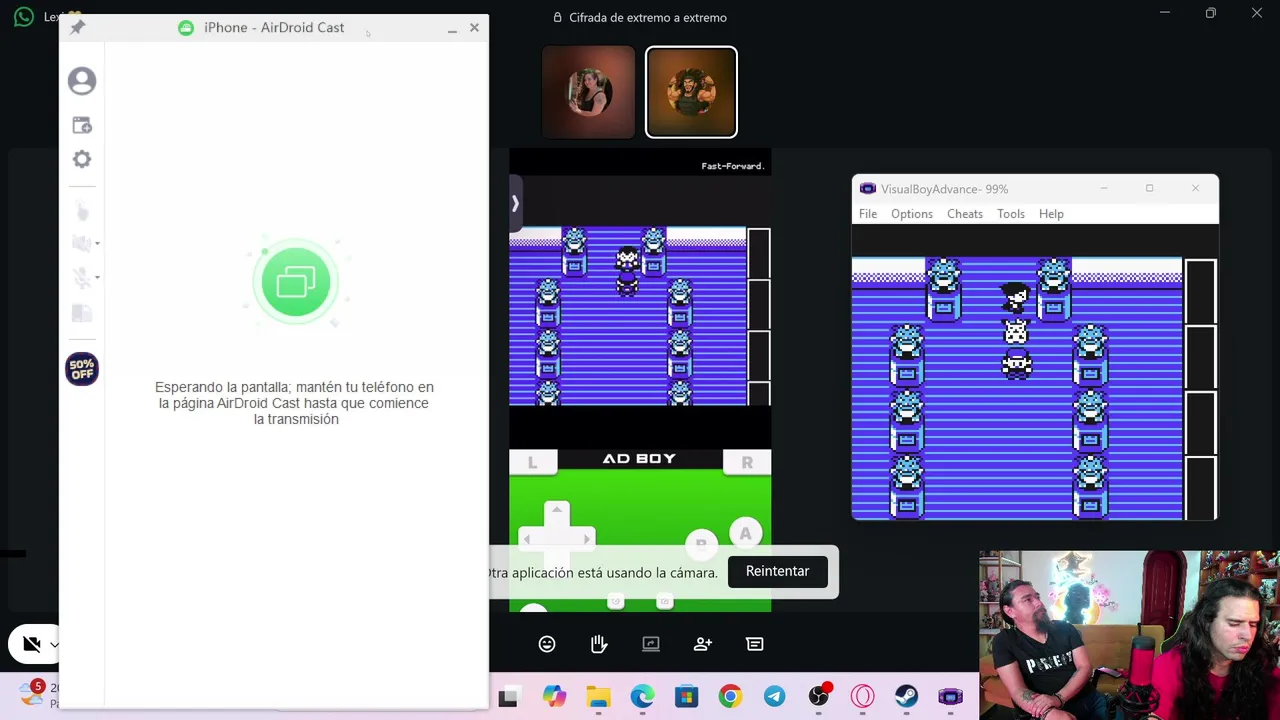Close the AirDroid Cast window
This screenshot has width=1280, height=720.
pos(474,28)
